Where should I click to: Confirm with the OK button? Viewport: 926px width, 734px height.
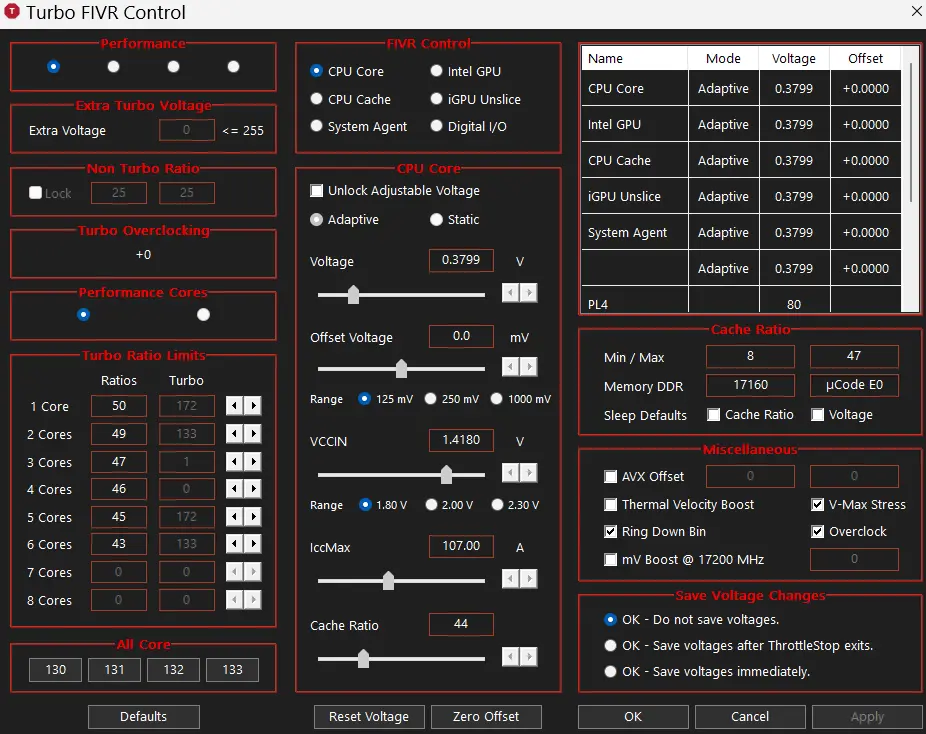click(633, 716)
